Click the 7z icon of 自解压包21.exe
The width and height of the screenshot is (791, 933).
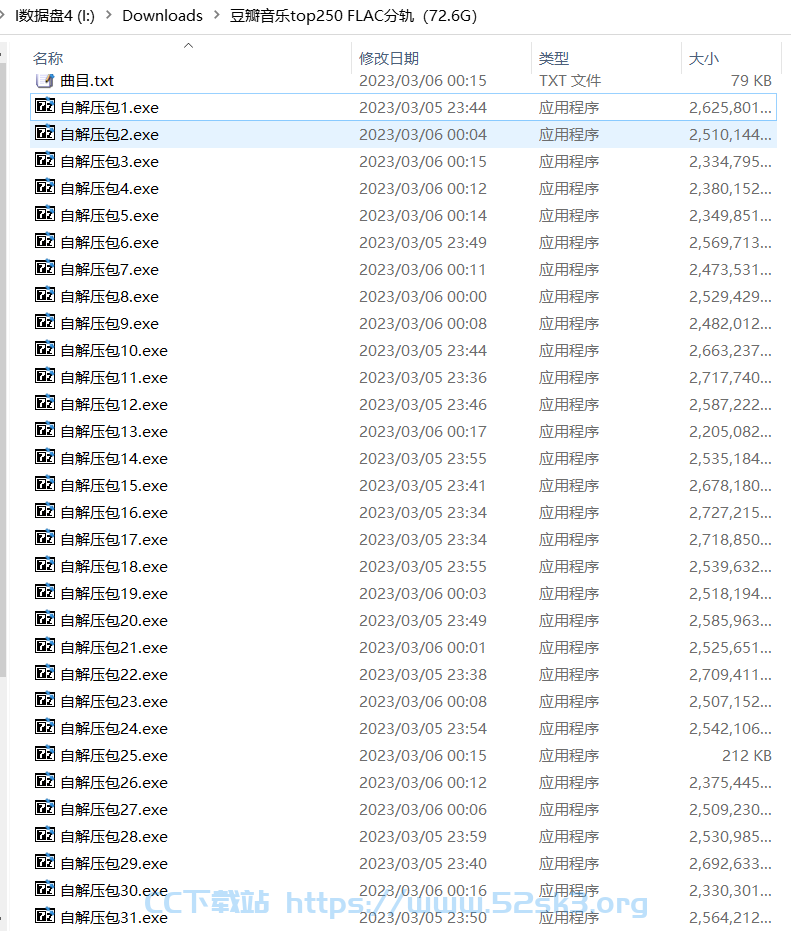[45, 646]
